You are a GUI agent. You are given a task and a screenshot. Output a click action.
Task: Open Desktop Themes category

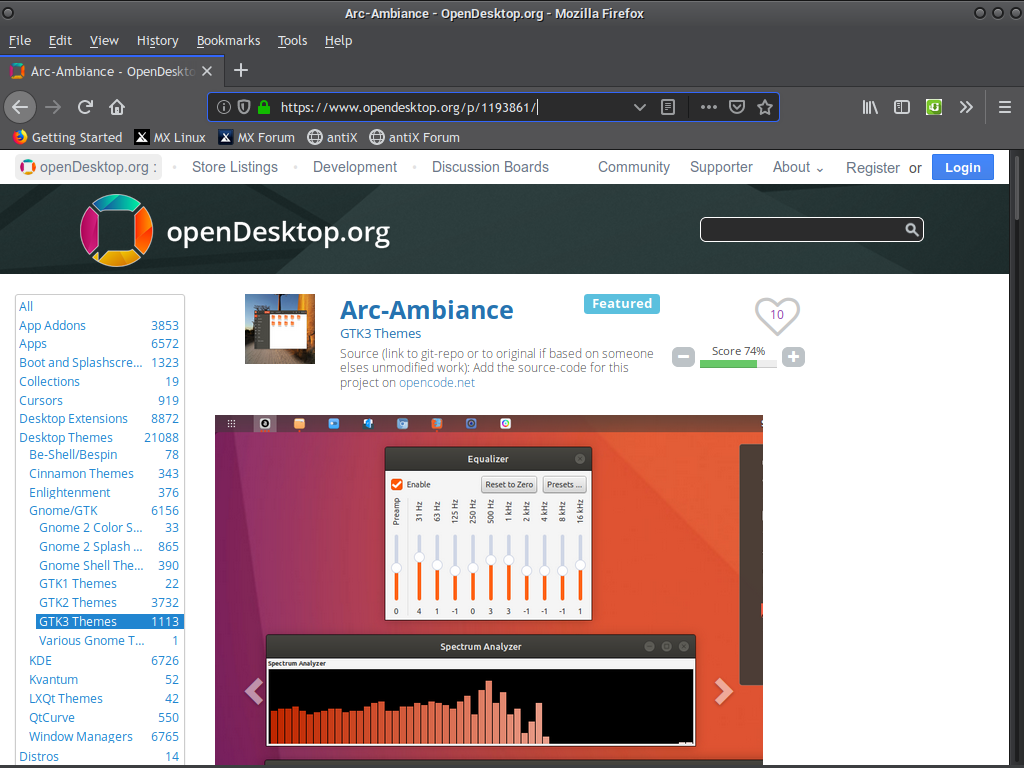click(x=65, y=438)
